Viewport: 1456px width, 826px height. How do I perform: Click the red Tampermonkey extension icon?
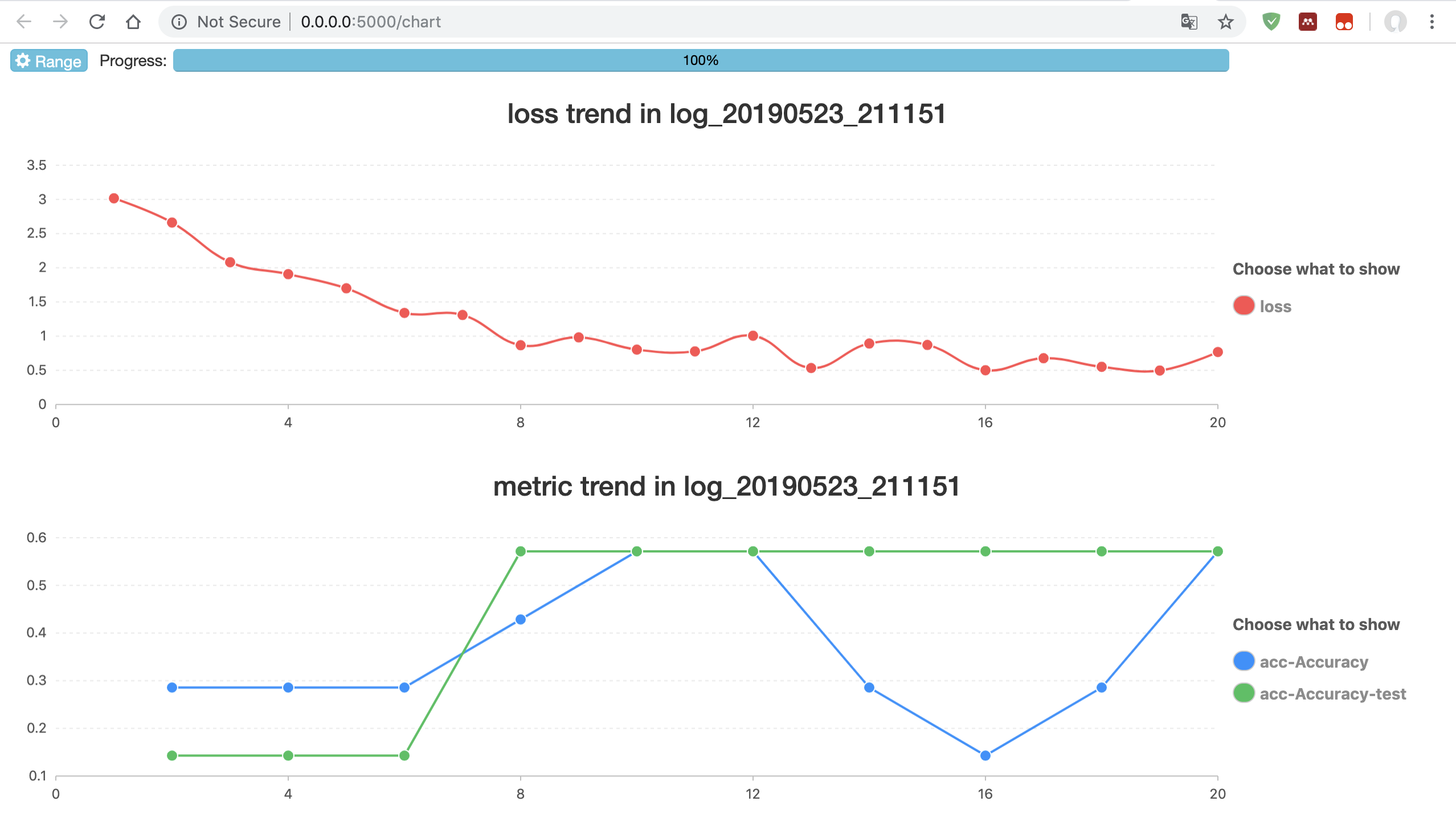(1344, 22)
